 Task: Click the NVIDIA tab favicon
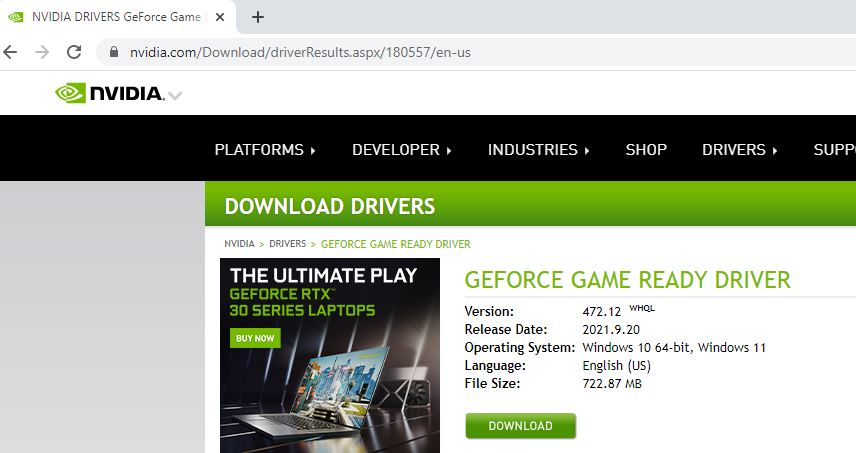[16, 17]
